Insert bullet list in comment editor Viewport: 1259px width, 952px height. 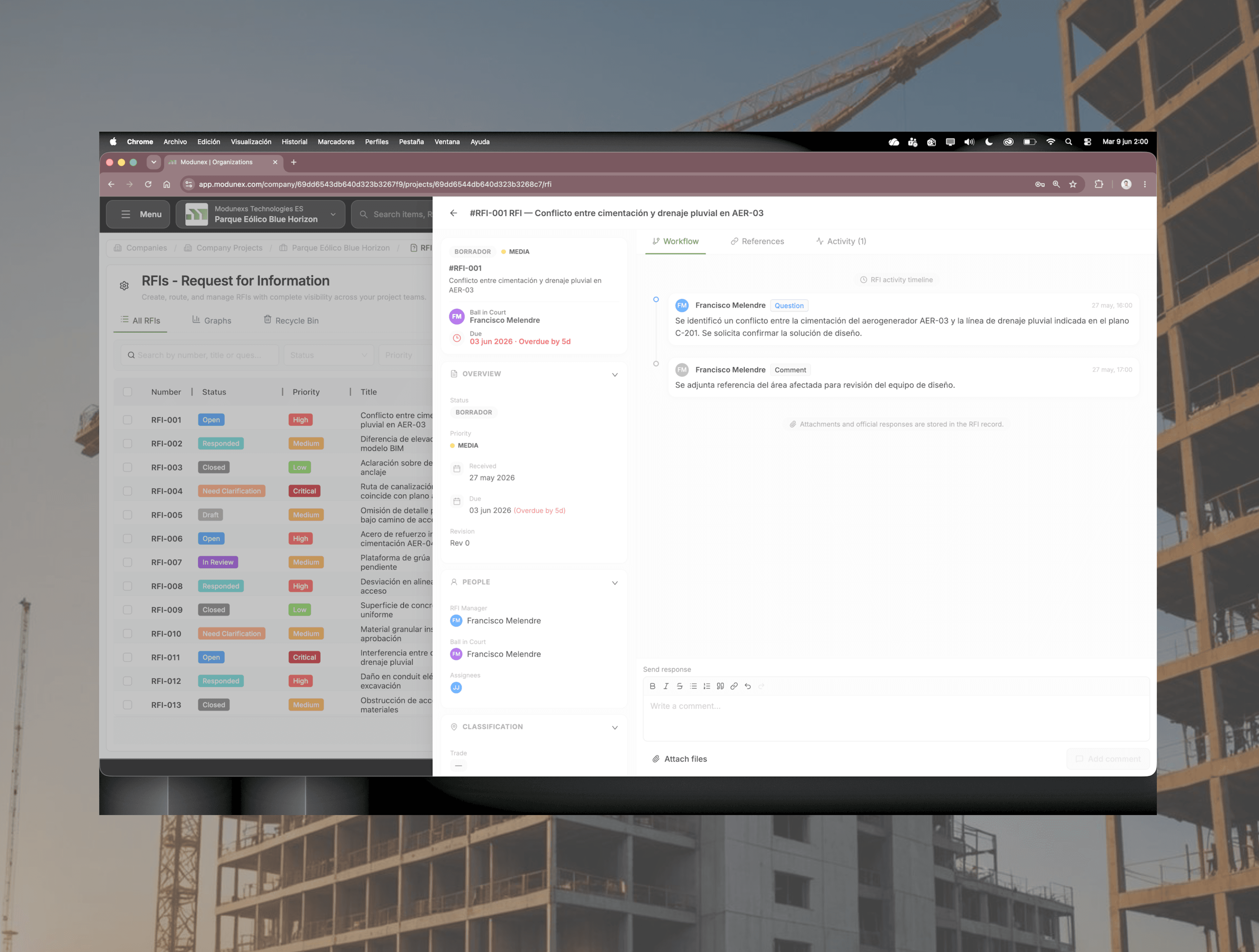coord(693,686)
